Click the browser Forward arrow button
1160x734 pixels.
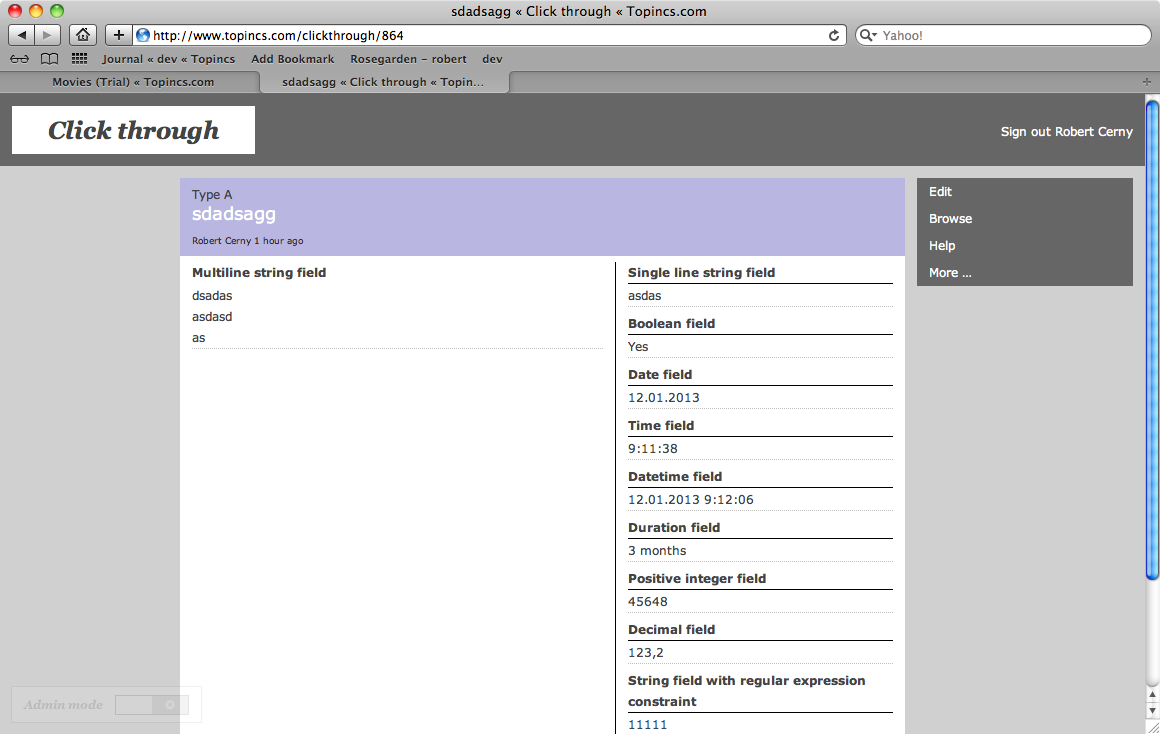click(x=48, y=35)
